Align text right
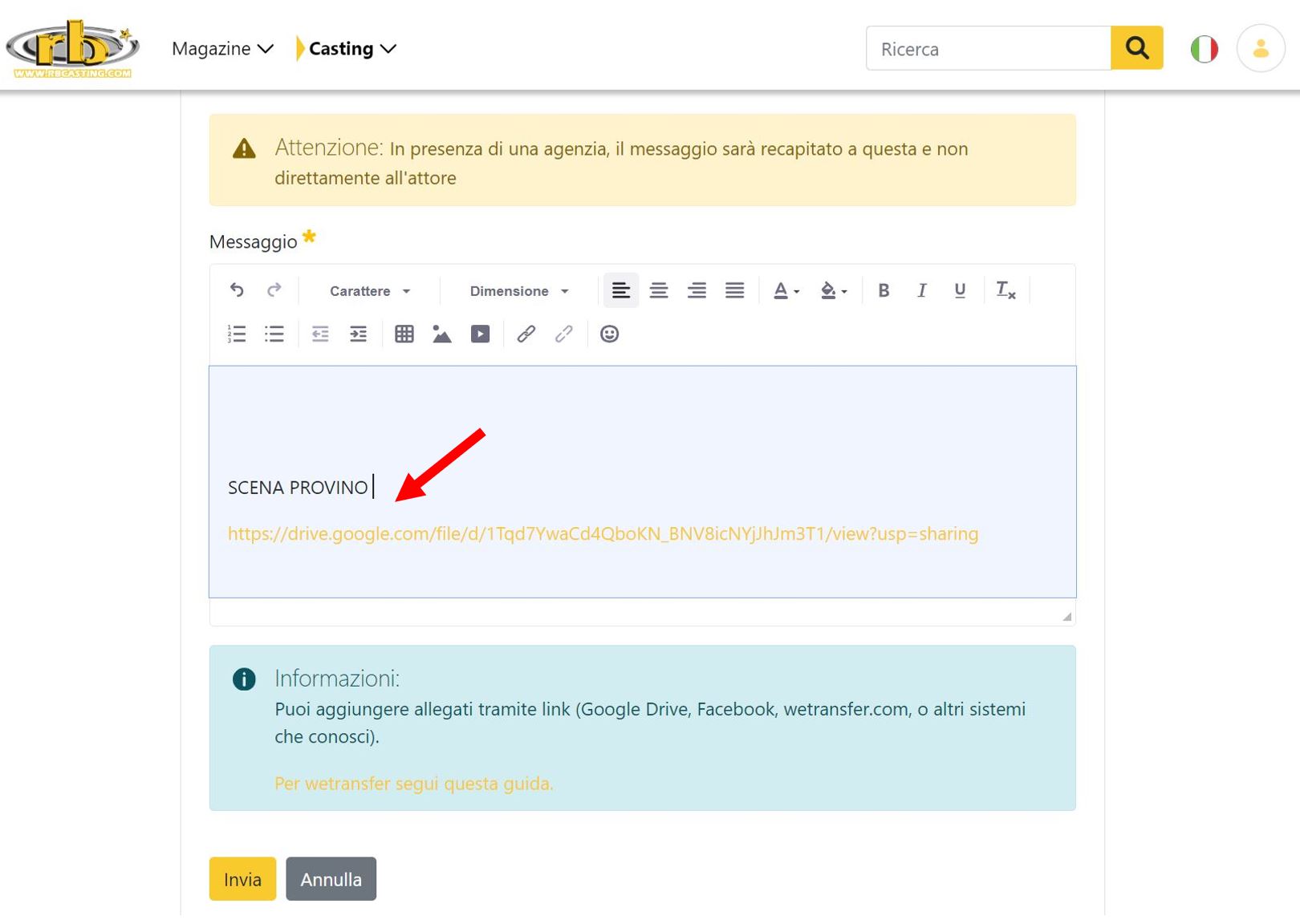 click(x=697, y=290)
